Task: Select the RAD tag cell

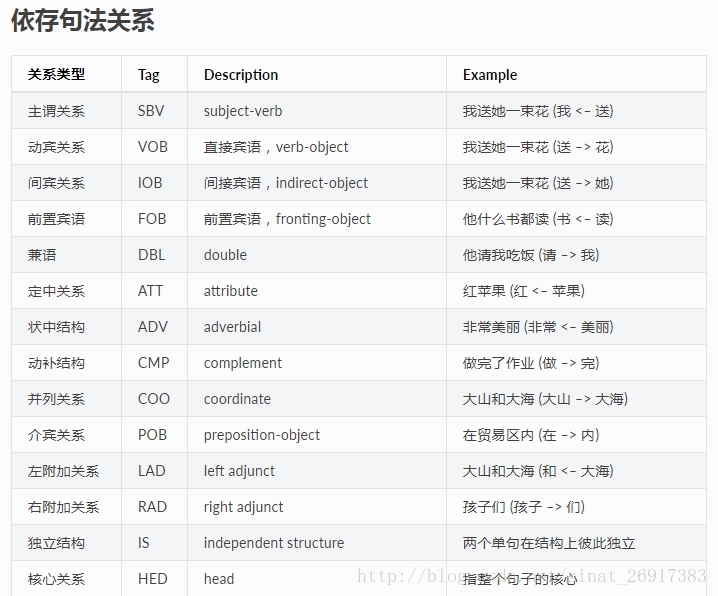Action: click(152, 507)
